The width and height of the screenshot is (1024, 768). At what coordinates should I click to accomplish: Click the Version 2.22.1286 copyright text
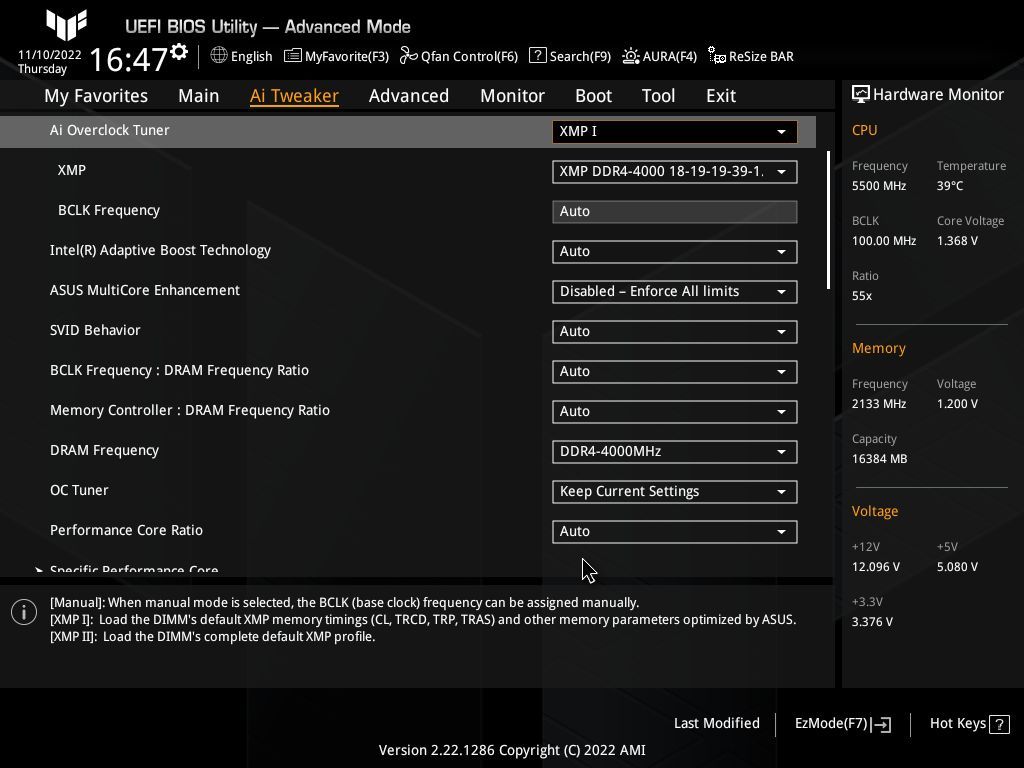pyautogui.click(x=512, y=750)
